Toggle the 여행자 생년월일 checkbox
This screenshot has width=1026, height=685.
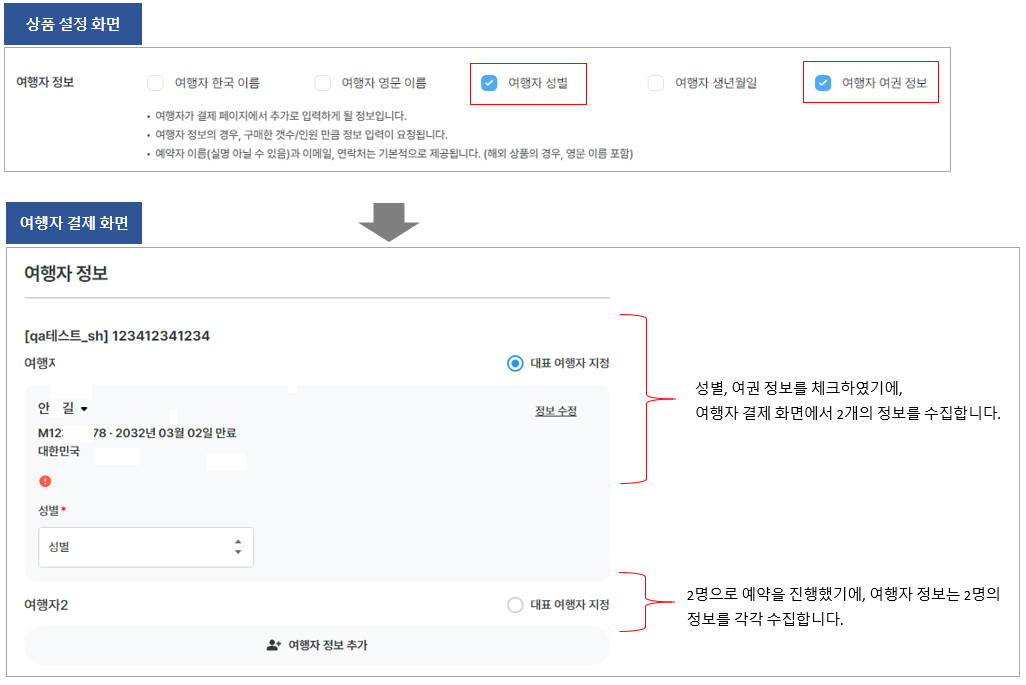[656, 83]
